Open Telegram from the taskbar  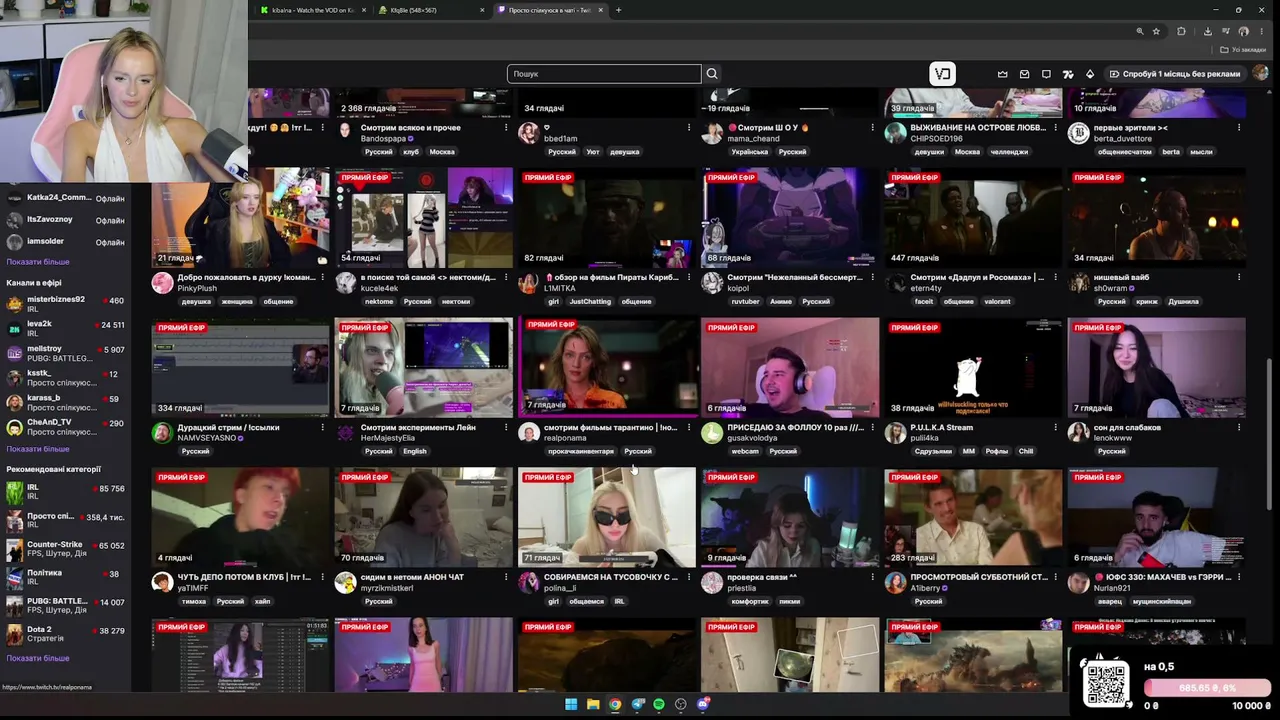tap(638, 705)
